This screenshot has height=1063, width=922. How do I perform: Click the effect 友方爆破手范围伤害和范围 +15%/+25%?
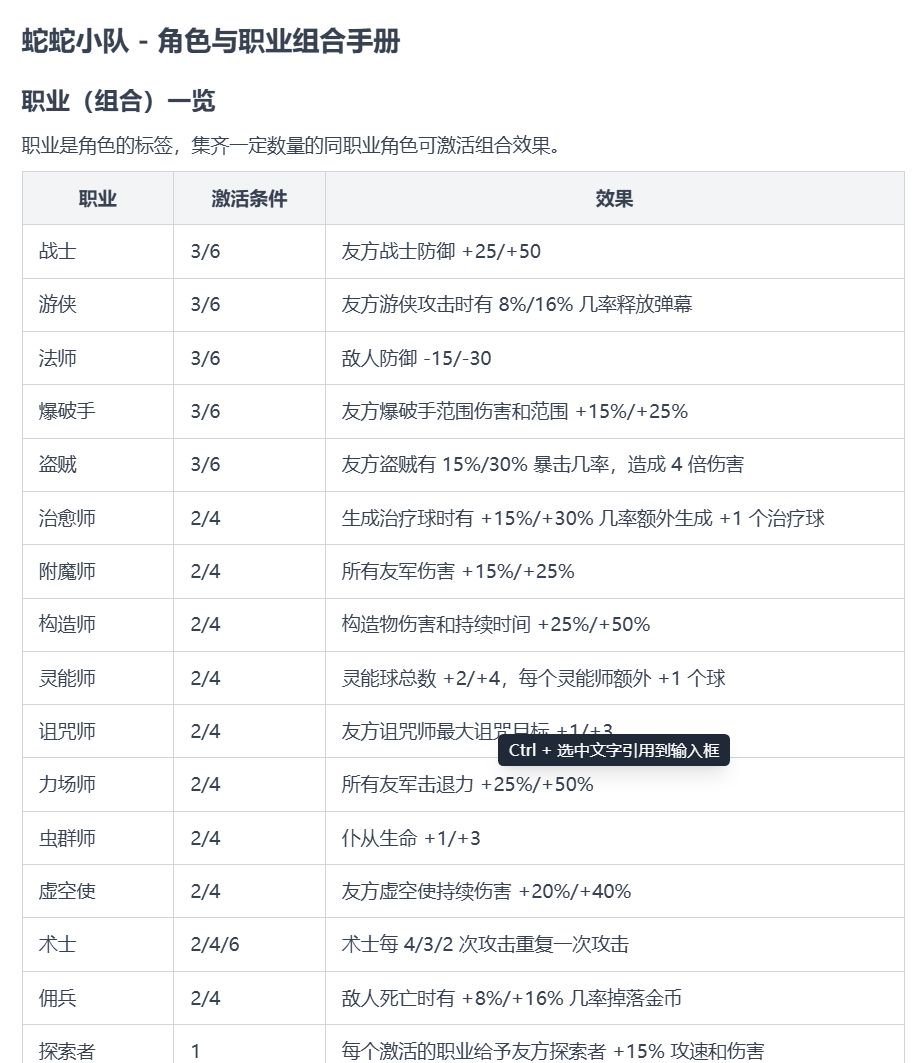515,411
